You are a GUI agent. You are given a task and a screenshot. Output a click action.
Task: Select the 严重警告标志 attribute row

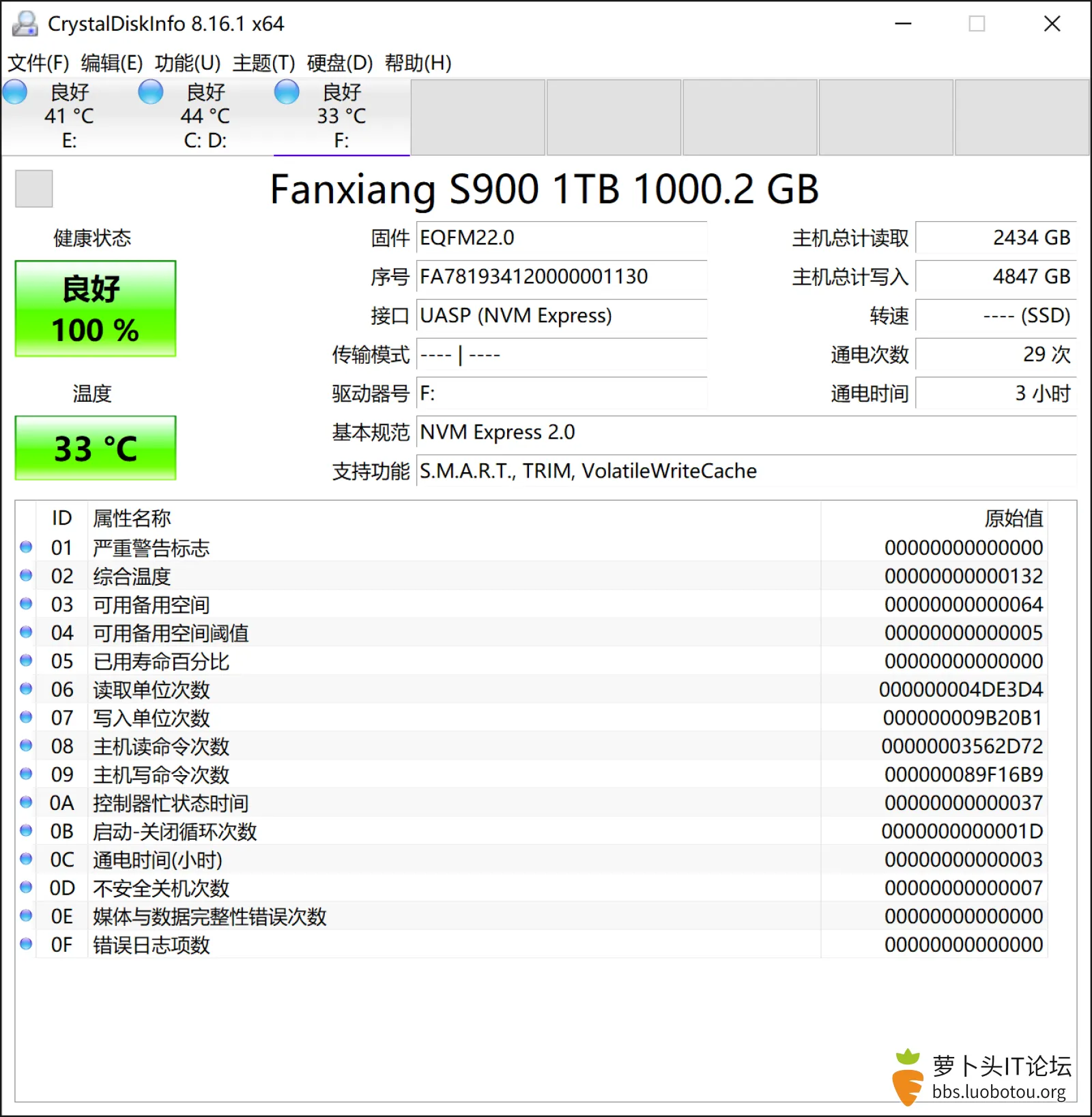click(532, 547)
